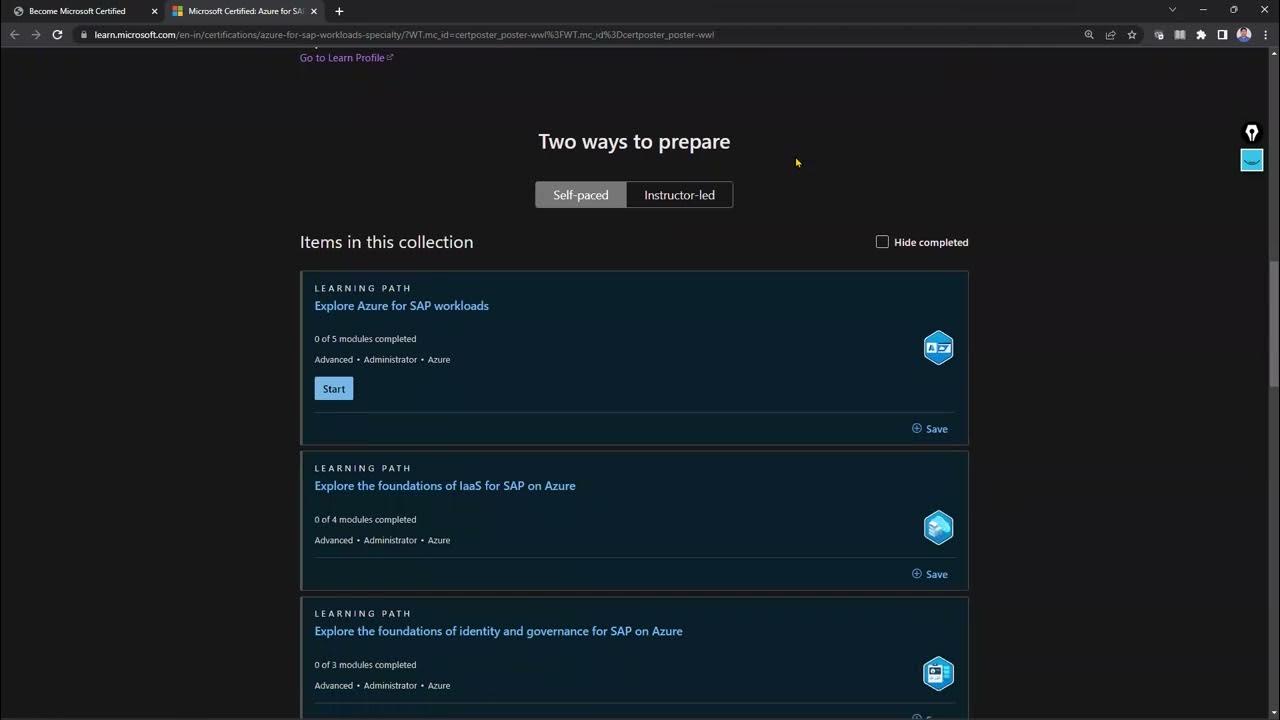Reload the current page
This screenshot has width=1280, height=720.
(x=57, y=34)
